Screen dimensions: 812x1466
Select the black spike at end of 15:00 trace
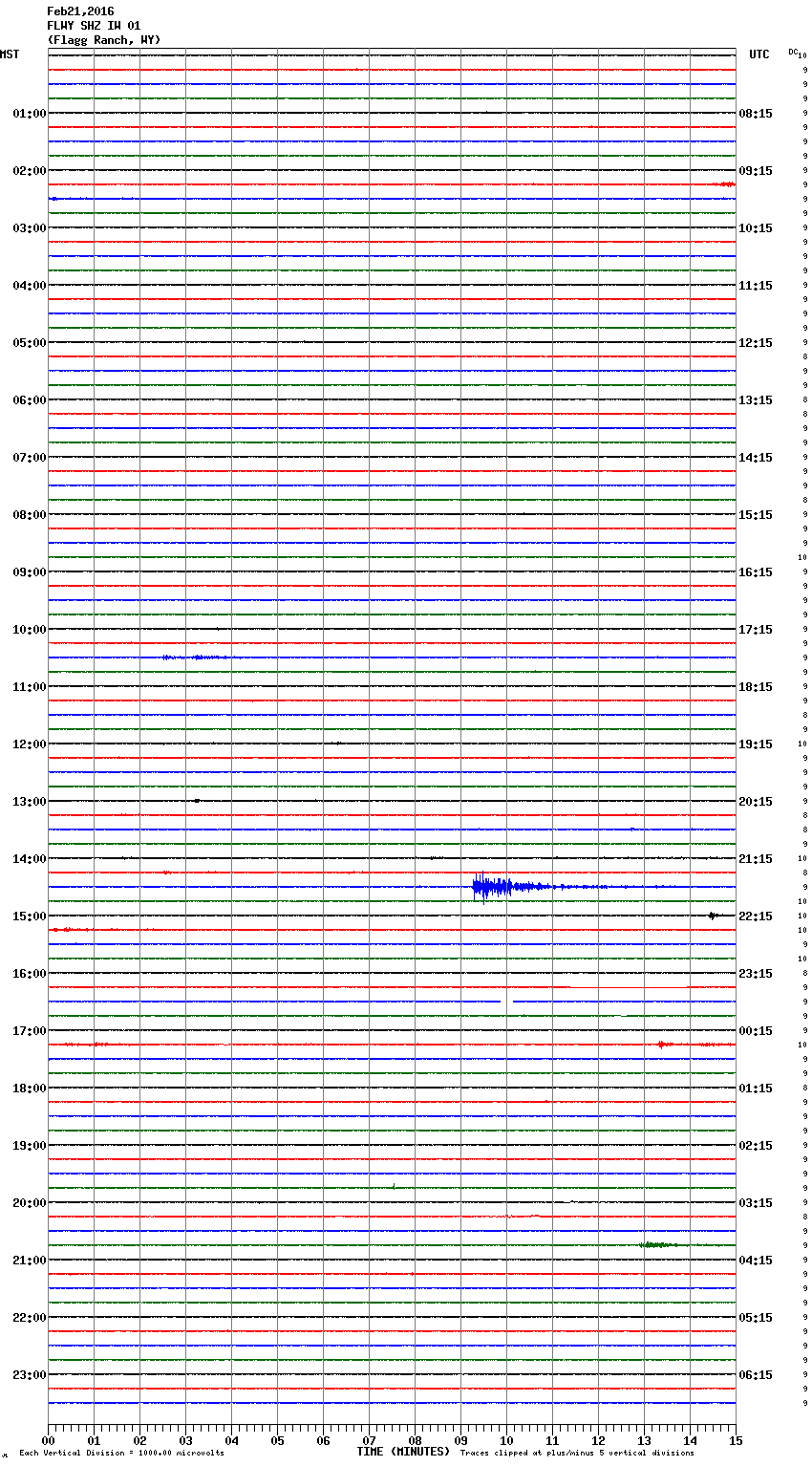713,916
